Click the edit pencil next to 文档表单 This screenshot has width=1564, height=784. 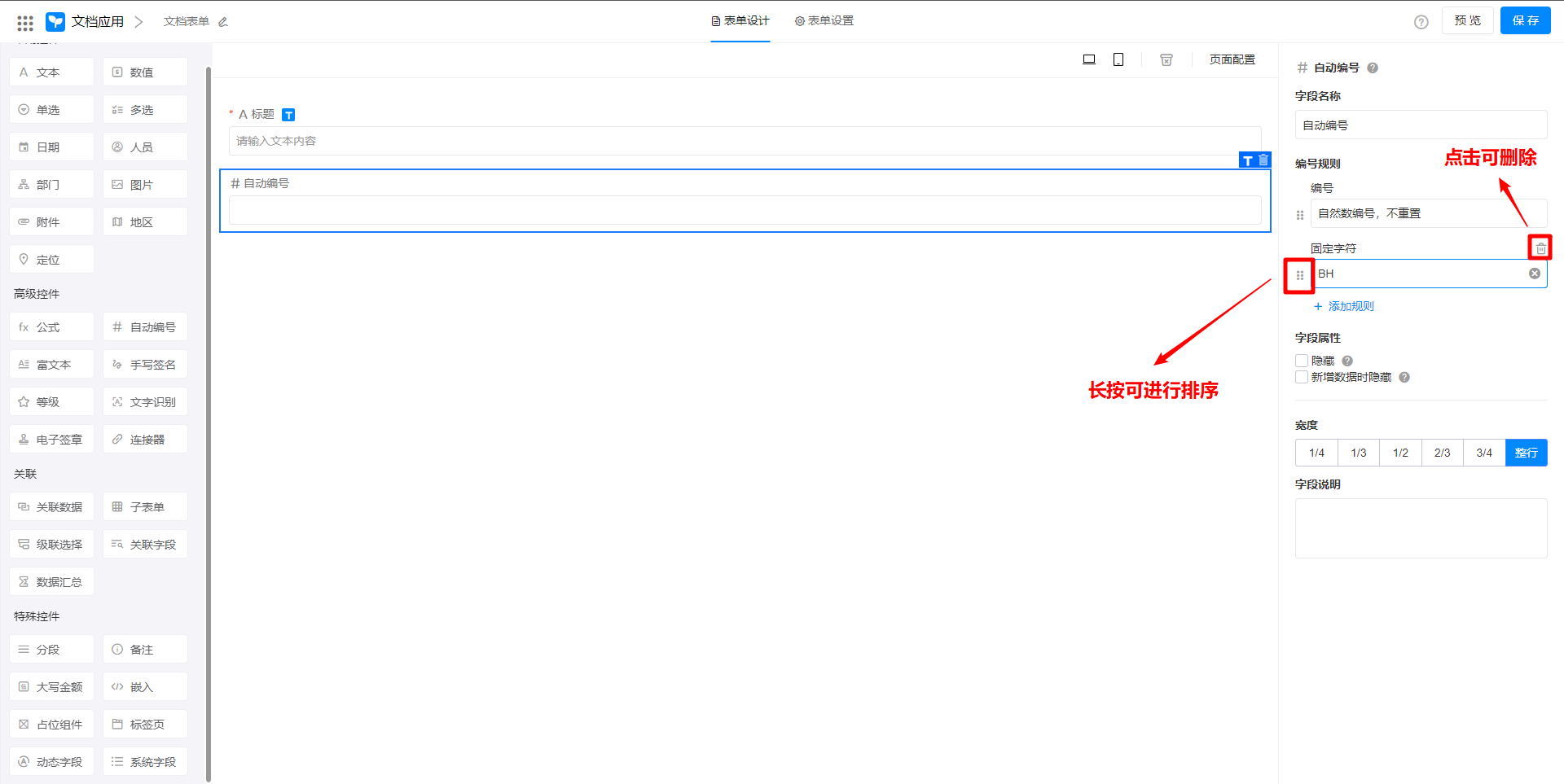(x=223, y=22)
